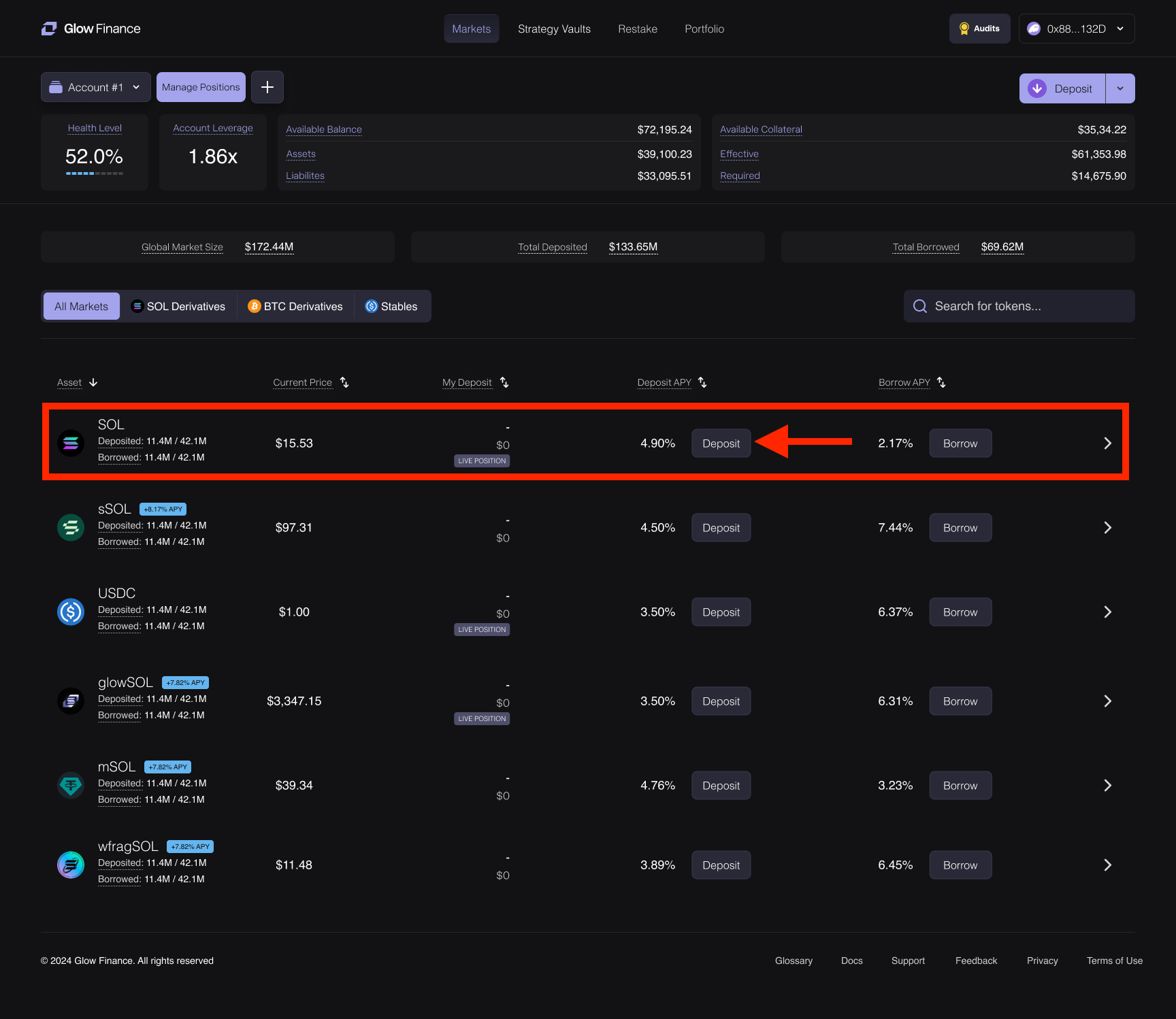The image size is (1176, 1019).
Task: Click the mSOL token icon
Action: point(71,786)
